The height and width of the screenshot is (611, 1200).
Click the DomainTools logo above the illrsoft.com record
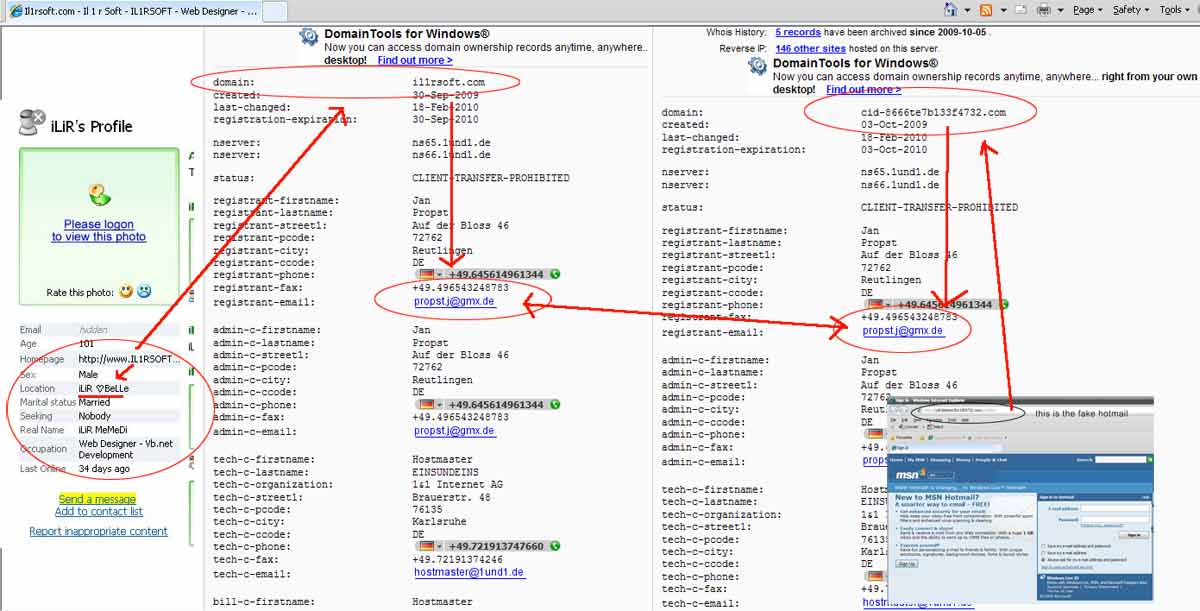click(x=308, y=37)
